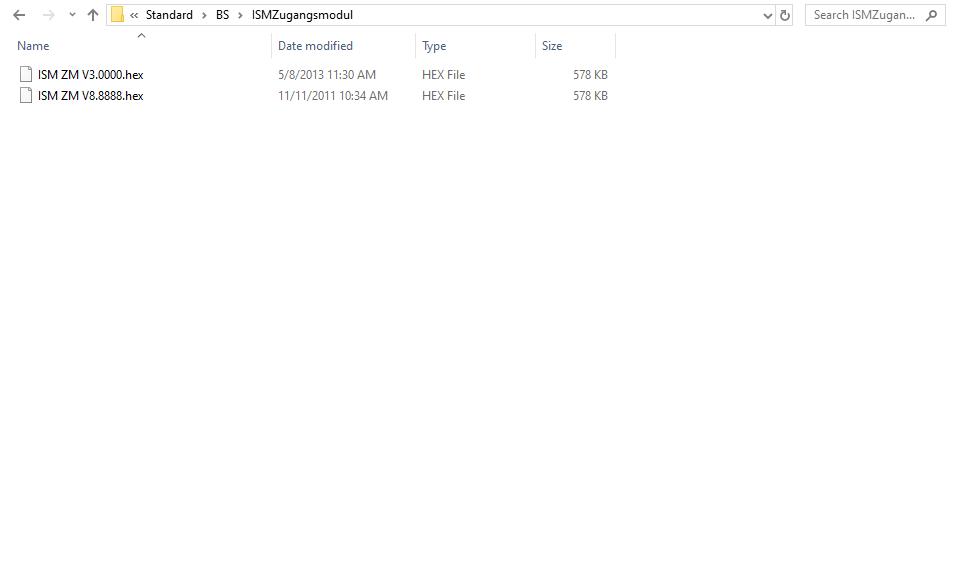Click the refresh icon beside the address bar

pos(785,15)
